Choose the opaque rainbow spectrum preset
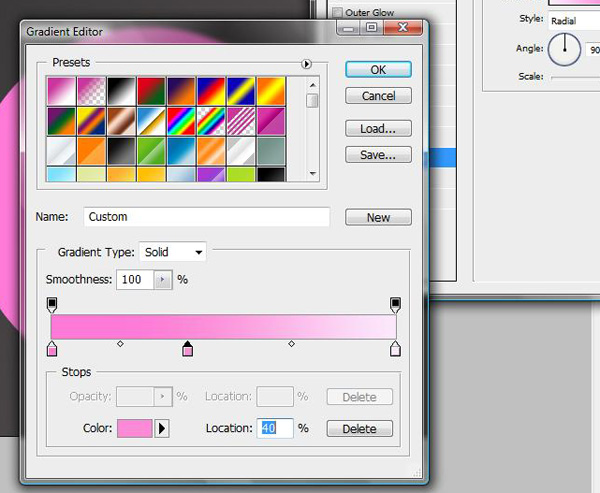Viewport: 600px width, 493px height. tap(181, 121)
